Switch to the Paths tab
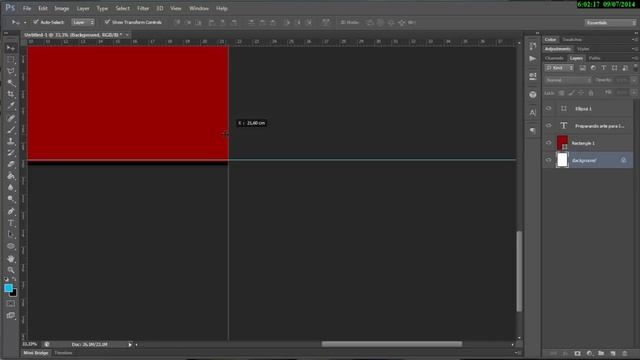Screen dimensions: 640x360 point(594,58)
